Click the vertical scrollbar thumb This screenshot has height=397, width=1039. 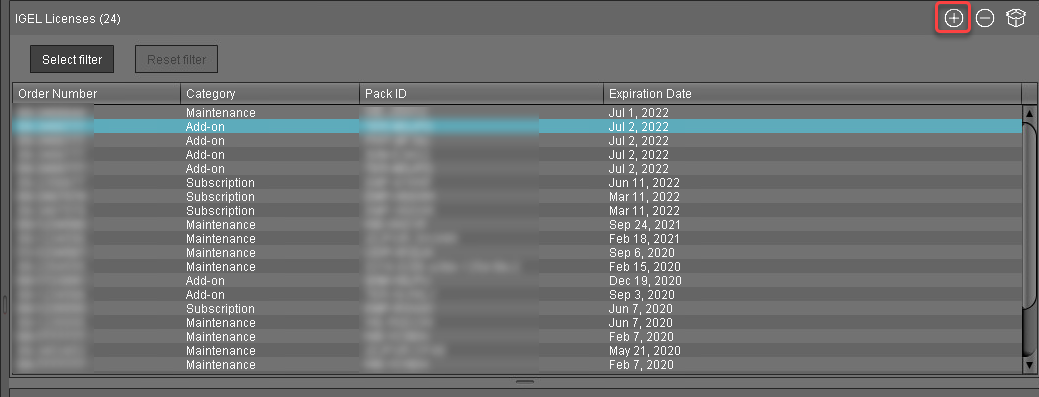[1029, 239]
